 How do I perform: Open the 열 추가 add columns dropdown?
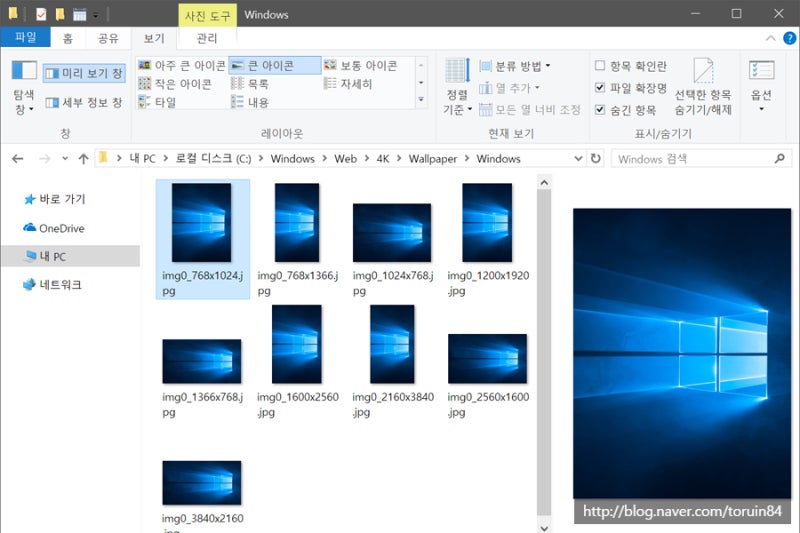point(509,88)
